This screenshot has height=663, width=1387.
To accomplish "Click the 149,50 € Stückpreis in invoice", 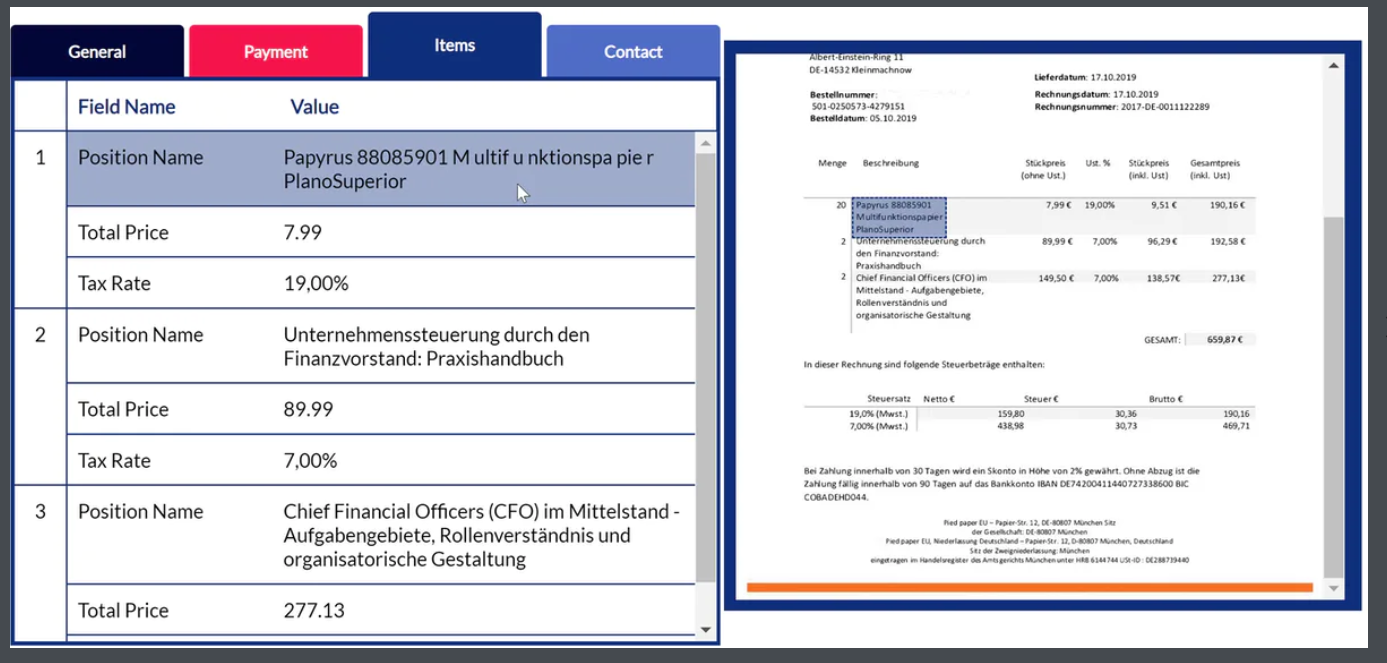I will point(1057,278).
